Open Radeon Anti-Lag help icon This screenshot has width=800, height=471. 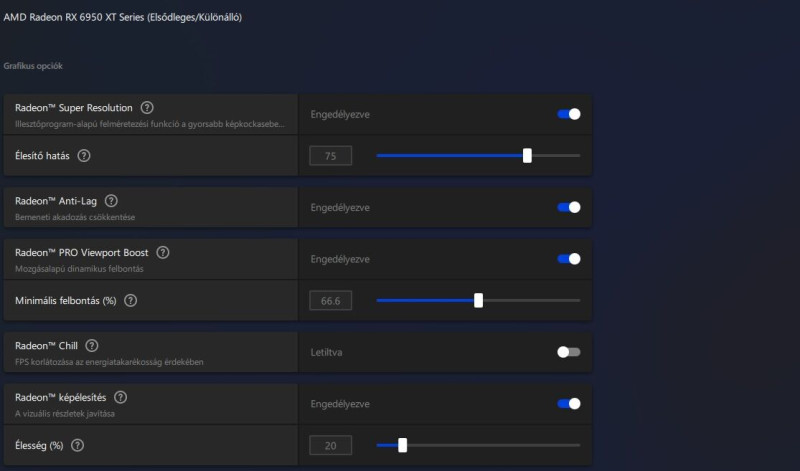(x=111, y=201)
